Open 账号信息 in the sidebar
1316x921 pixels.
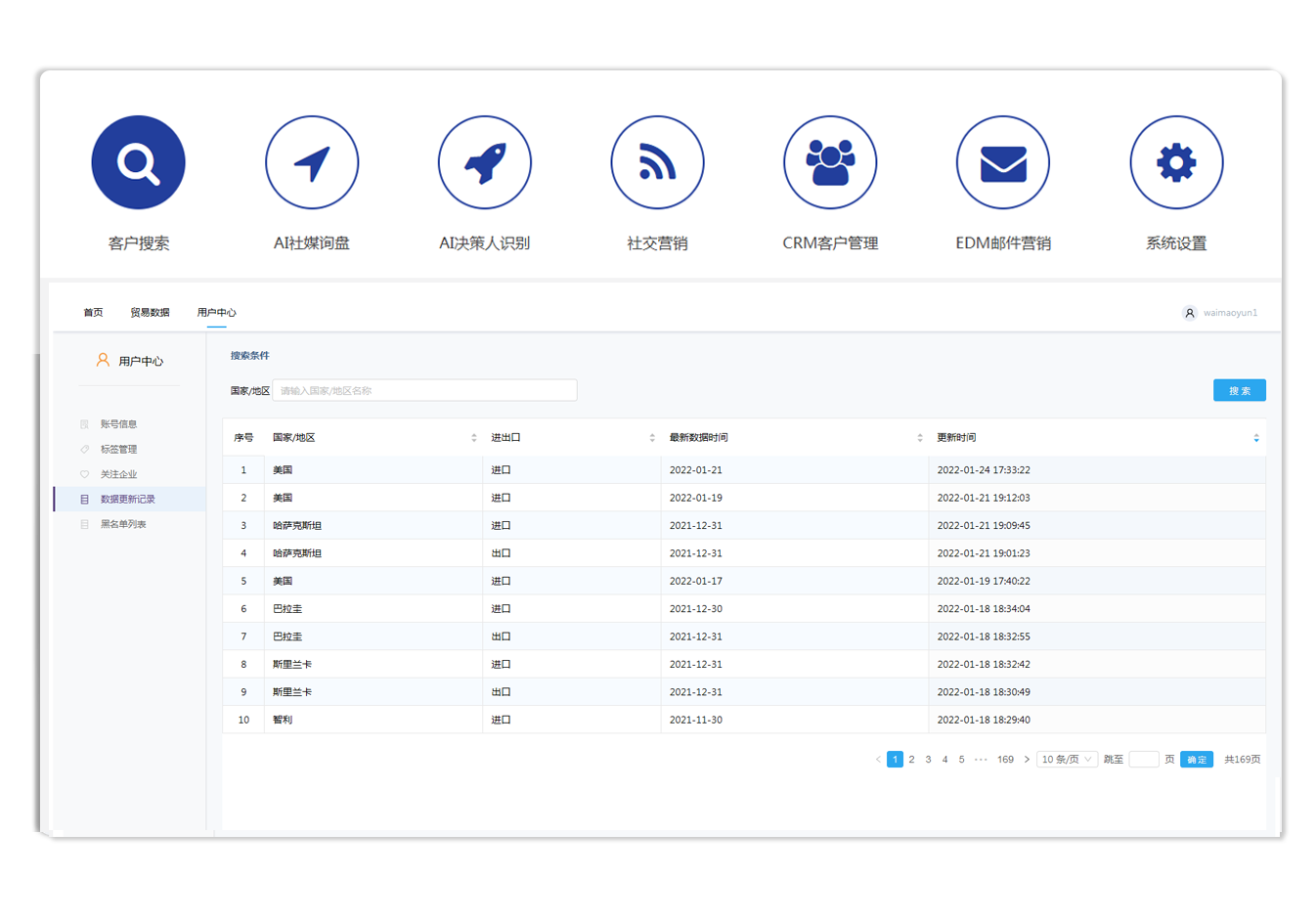coord(118,424)
